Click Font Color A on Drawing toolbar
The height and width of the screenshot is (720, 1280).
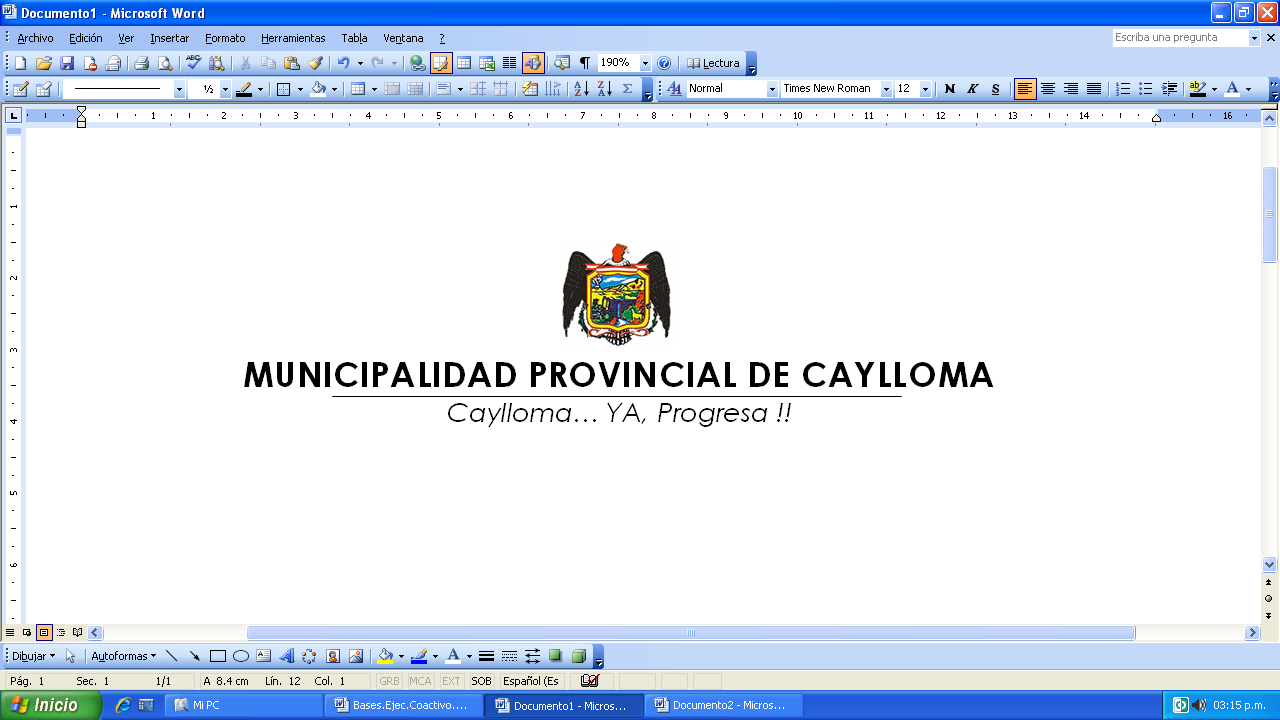[453, 657]
